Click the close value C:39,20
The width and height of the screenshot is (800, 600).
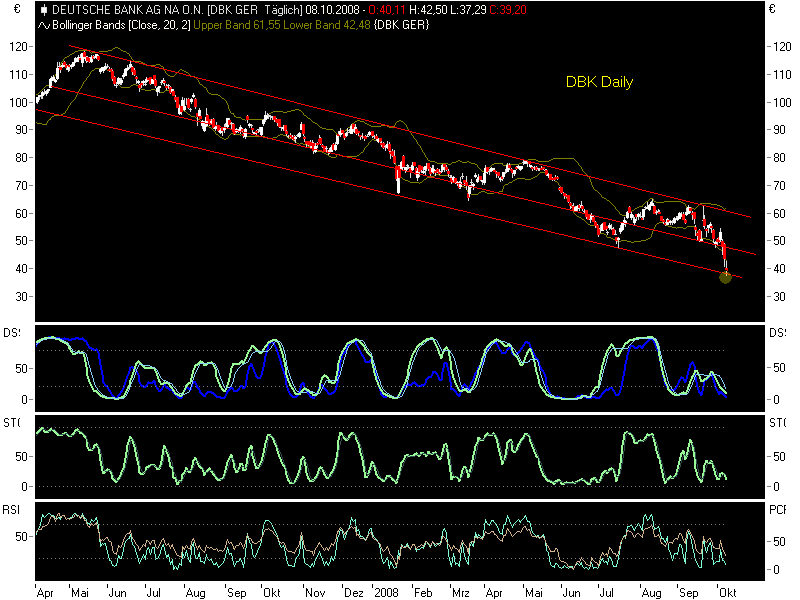[508, 10]
